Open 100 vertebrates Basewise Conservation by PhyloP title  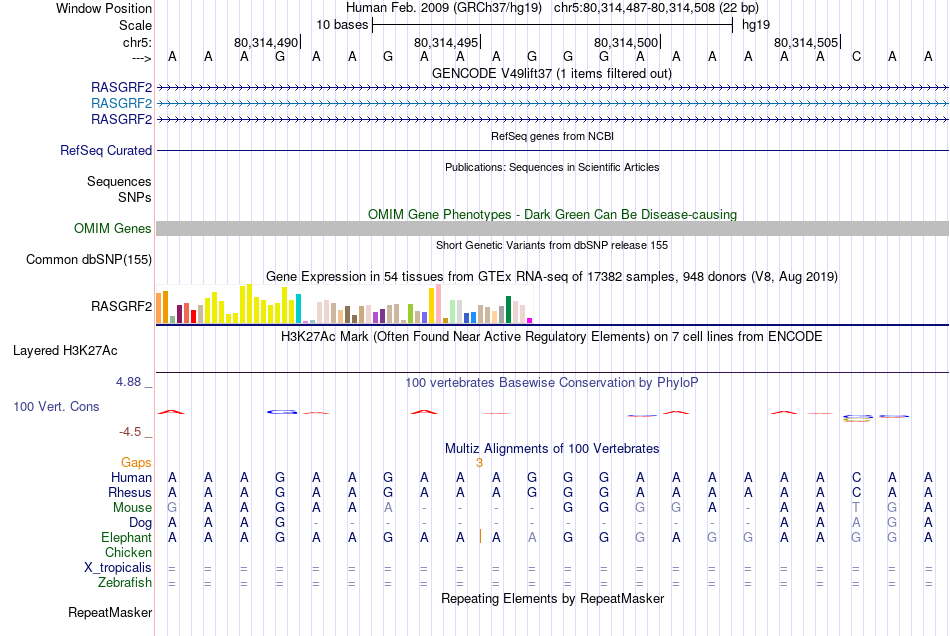coord(551,382)
